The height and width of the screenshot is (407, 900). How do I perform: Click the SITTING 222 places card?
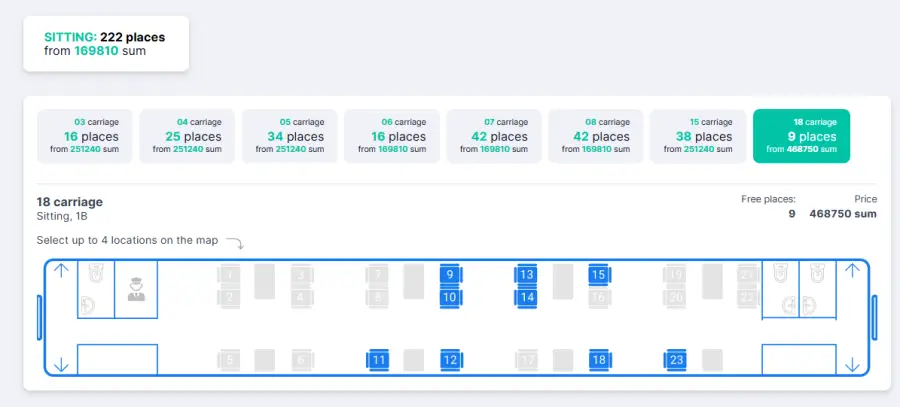coord(106,44)
